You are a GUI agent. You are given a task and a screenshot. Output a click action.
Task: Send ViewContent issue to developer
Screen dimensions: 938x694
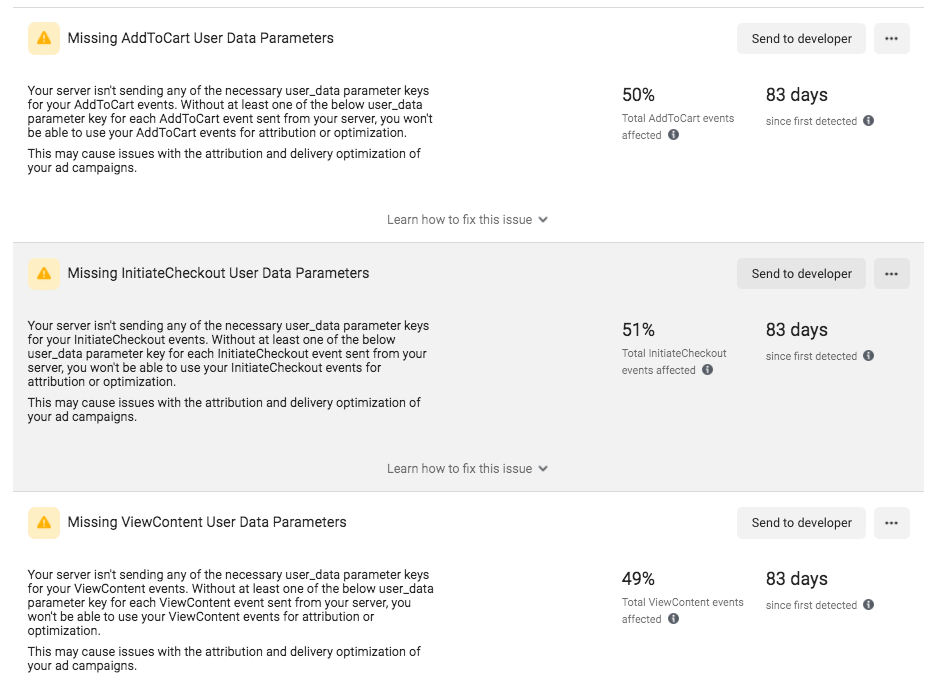[x=801, y=522]
